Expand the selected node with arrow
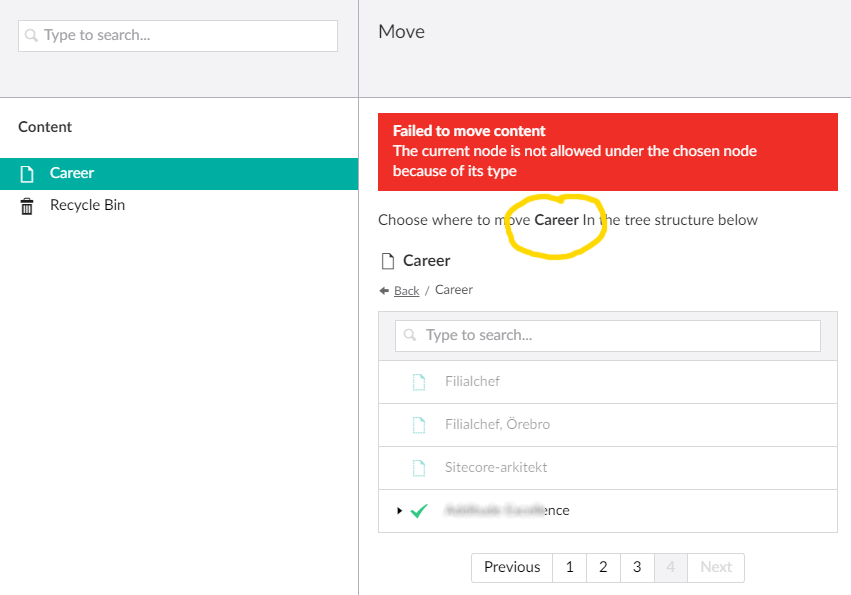Screen dimensions: 851x595 [399, 511]
